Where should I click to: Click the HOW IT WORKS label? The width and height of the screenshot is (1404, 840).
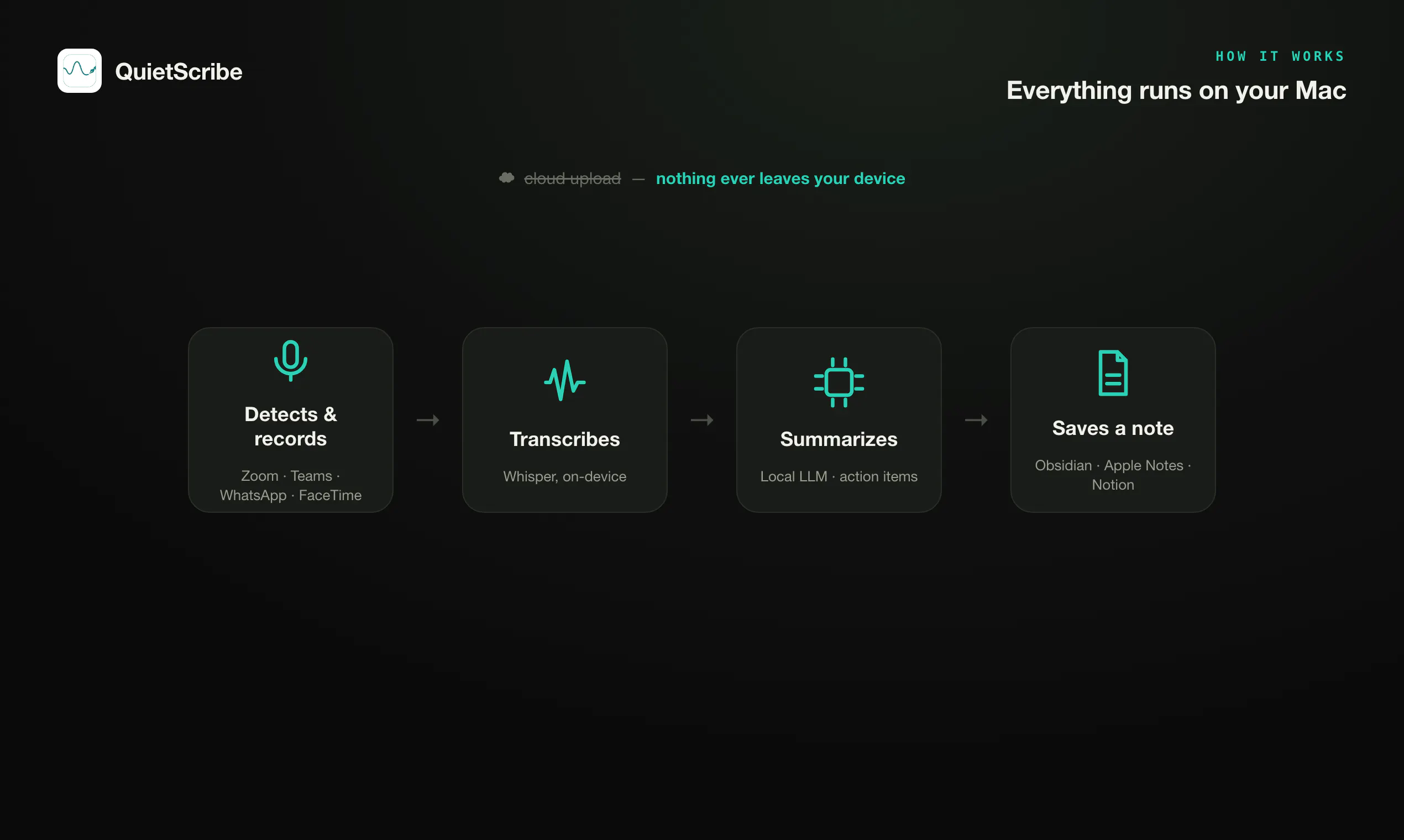(1281, 56)
